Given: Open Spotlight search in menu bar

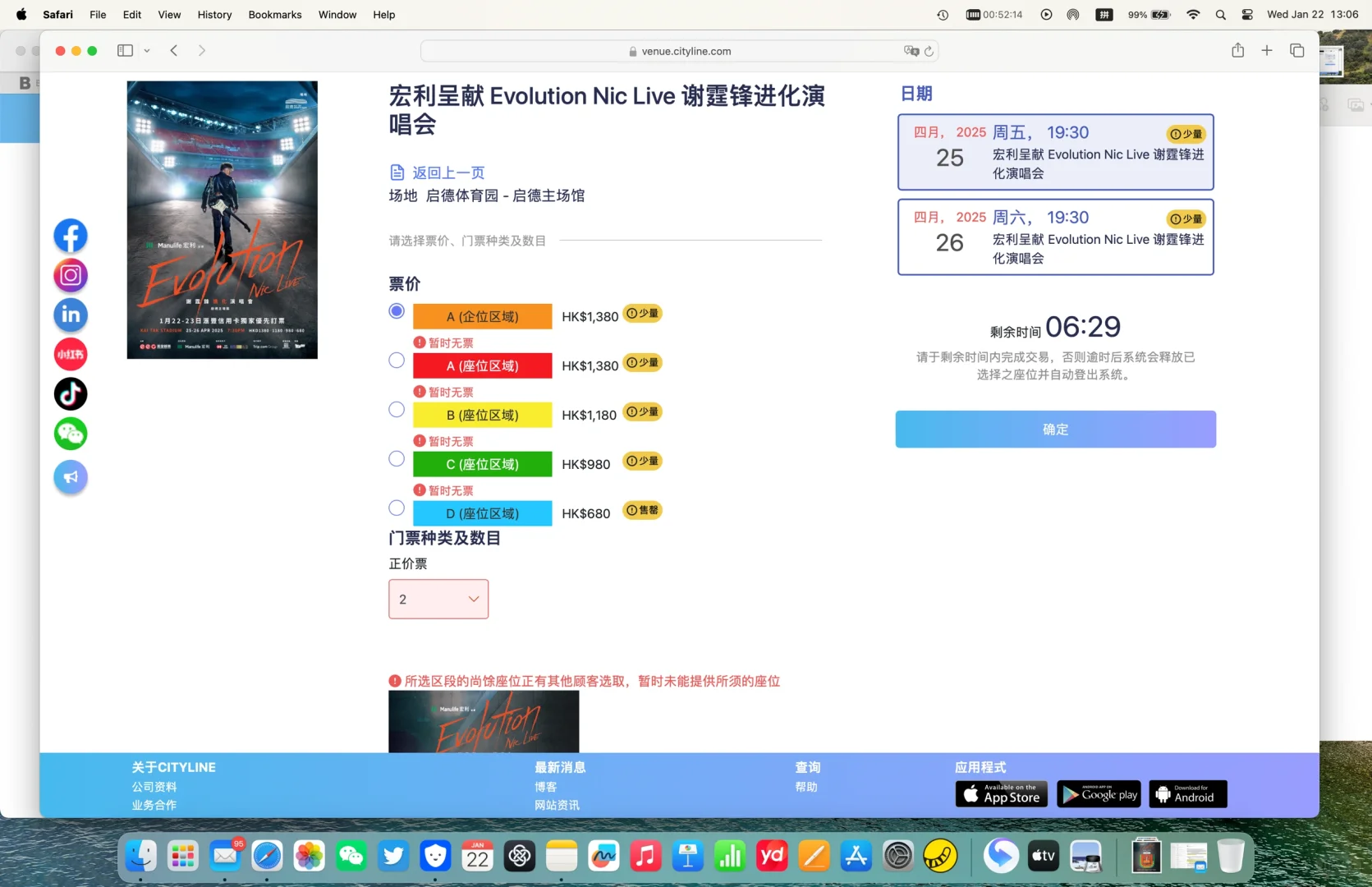Looking at the screenshot, I should pos(1221,15).
